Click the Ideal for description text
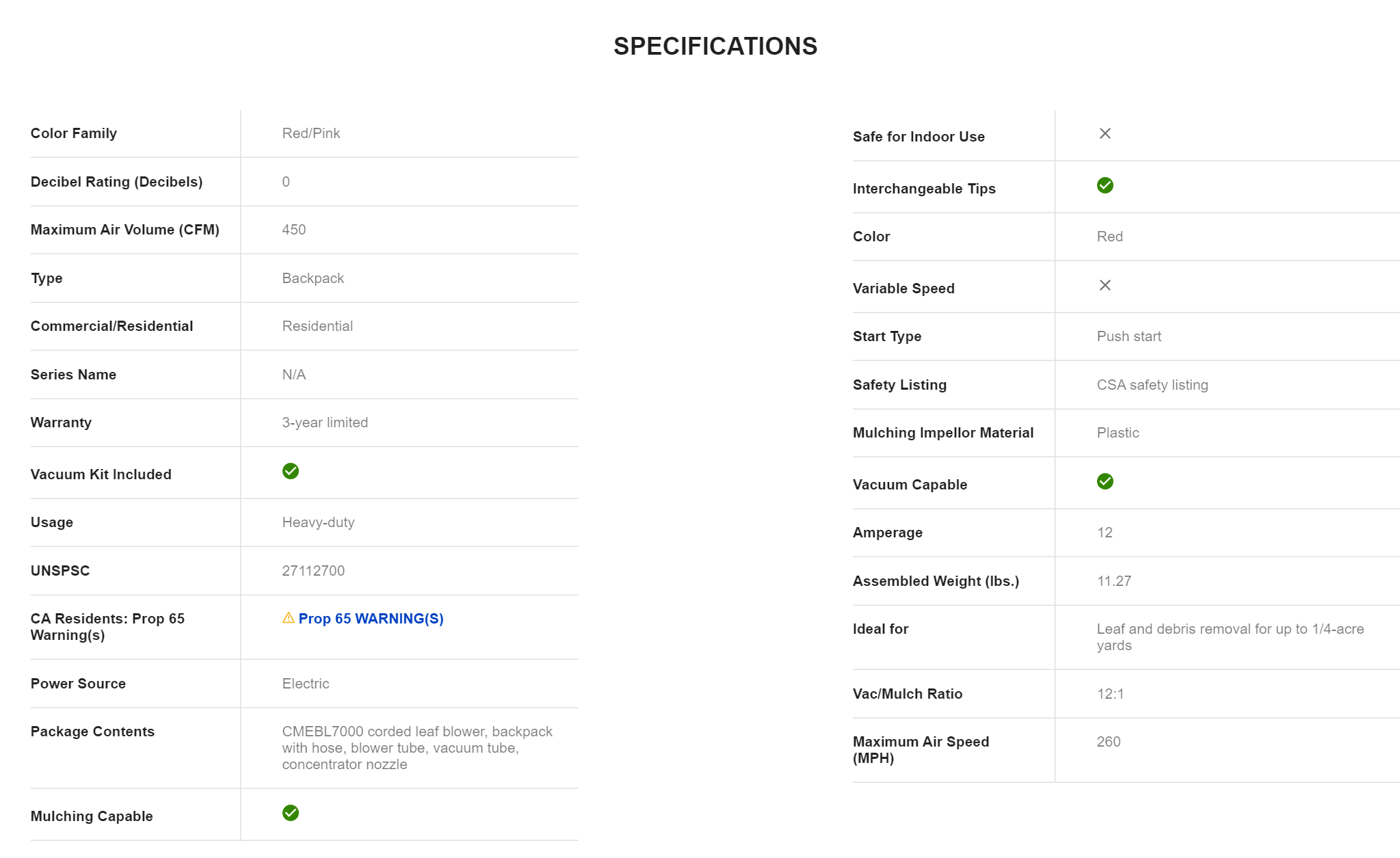This screenshot has height=858, width=1400. point(1230,637)
